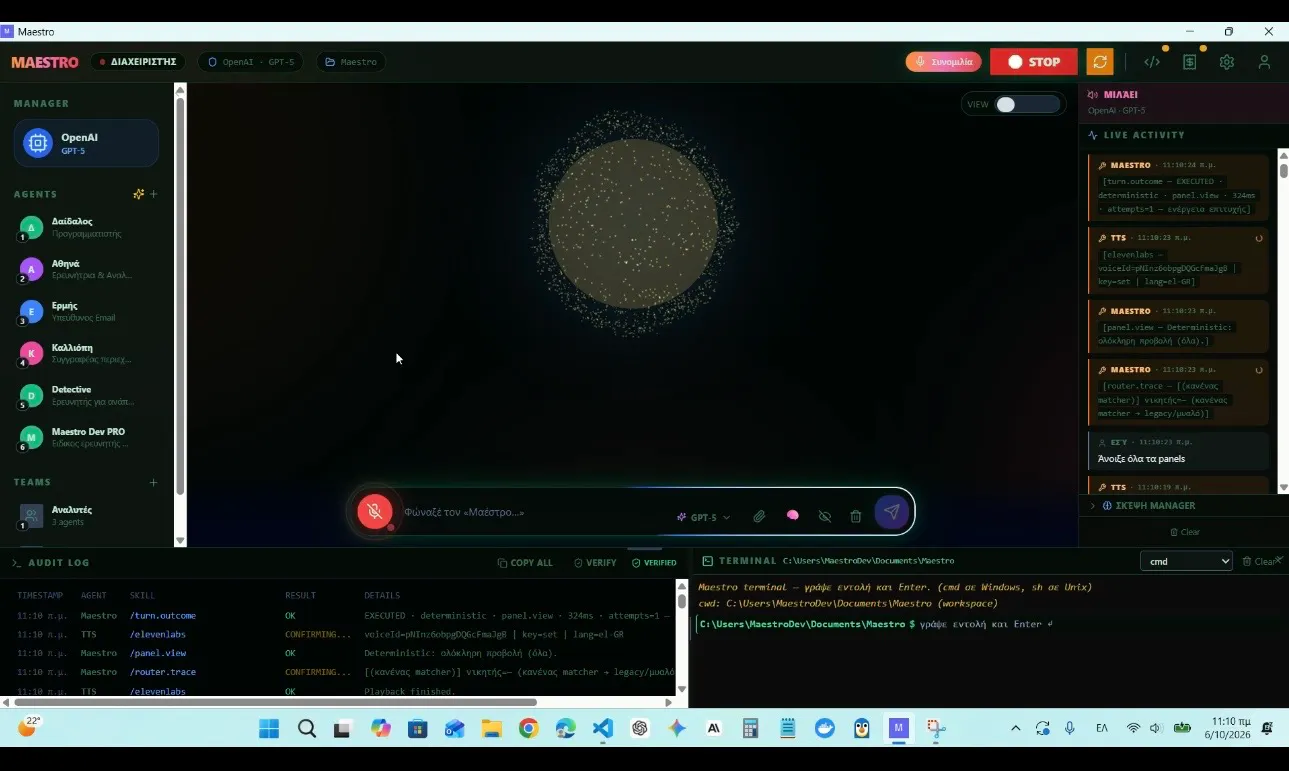Open settings gear in Maestro header
Image resolution: width=1289 pixels, height=771 pixels.
click(x=1227, y=62)
